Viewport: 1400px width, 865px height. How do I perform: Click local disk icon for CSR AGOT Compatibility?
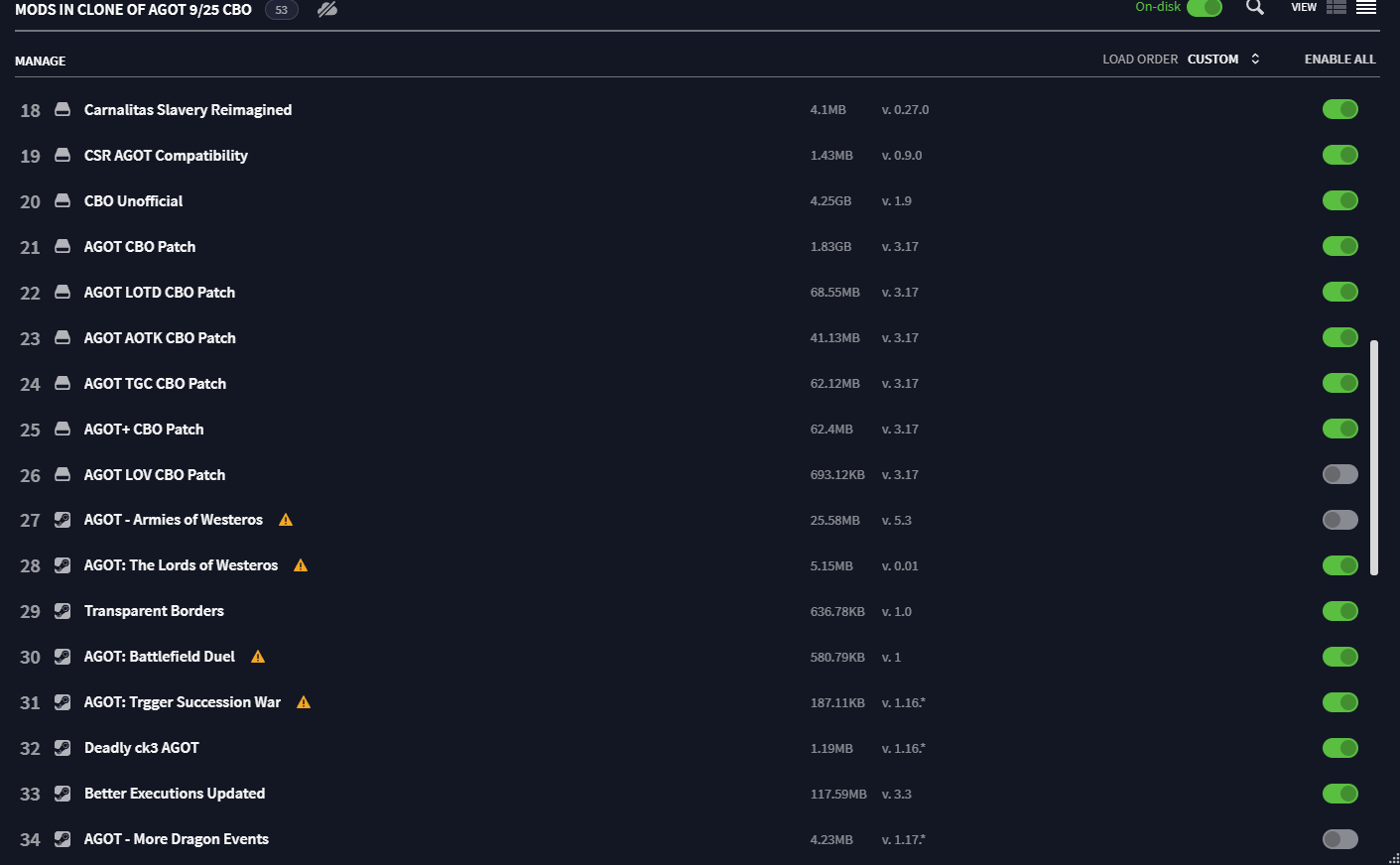pos(63,155)
